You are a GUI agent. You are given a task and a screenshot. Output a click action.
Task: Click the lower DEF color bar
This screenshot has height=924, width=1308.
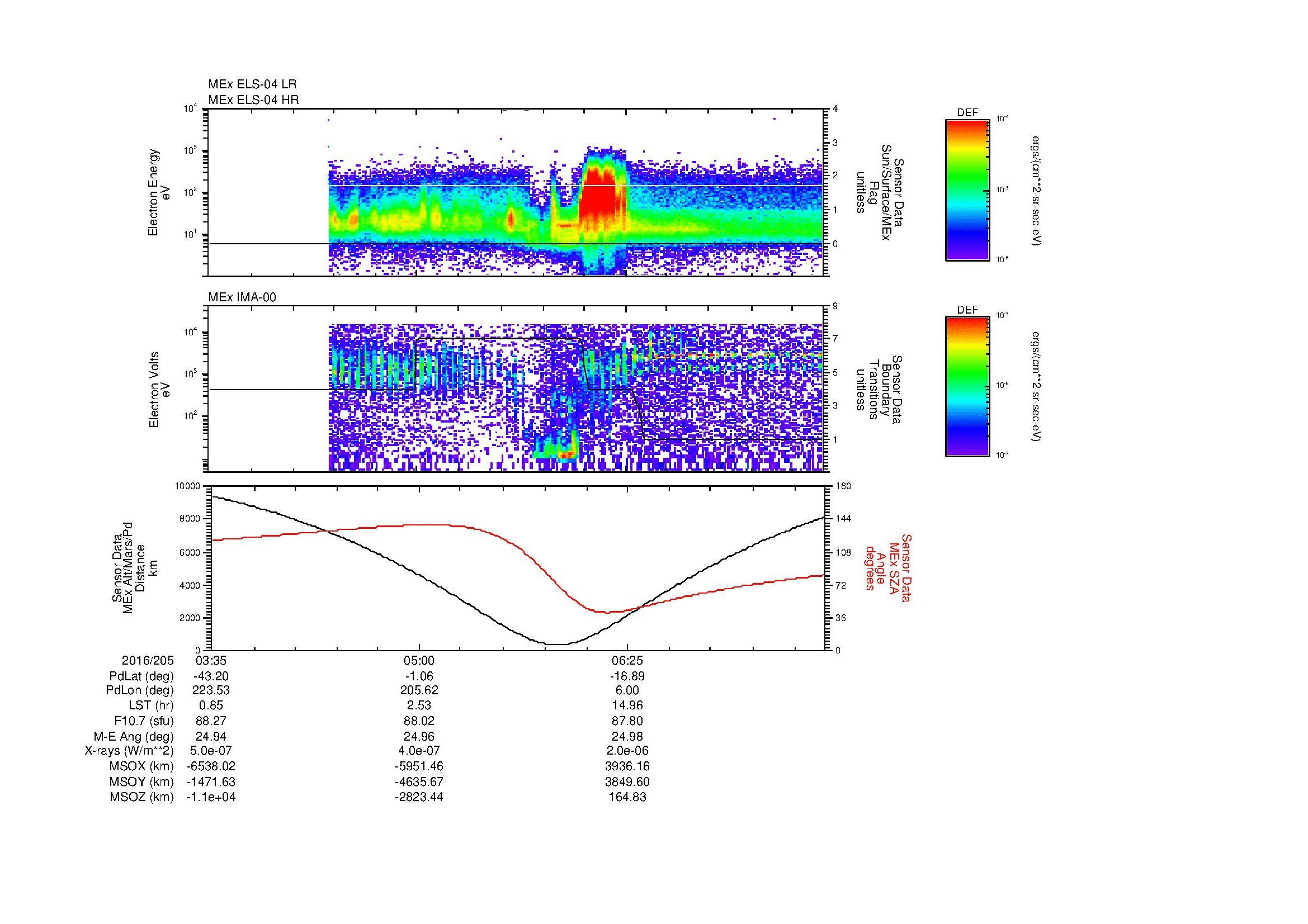click(967, 387)
